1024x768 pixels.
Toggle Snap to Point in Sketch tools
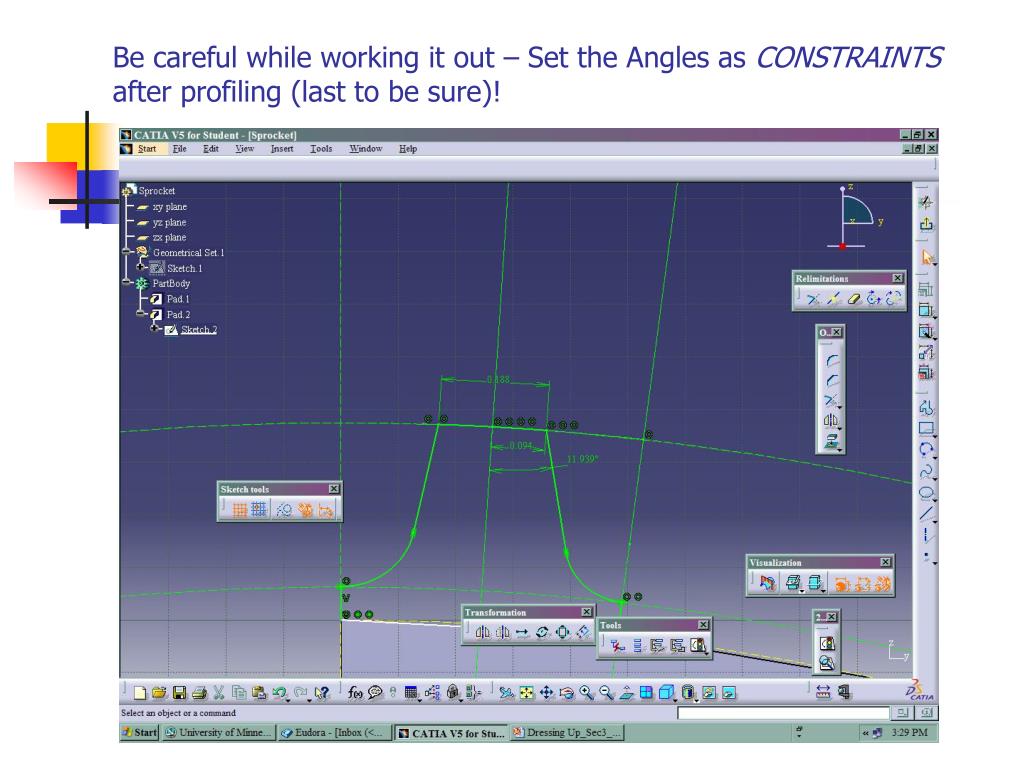coord(259,510)
